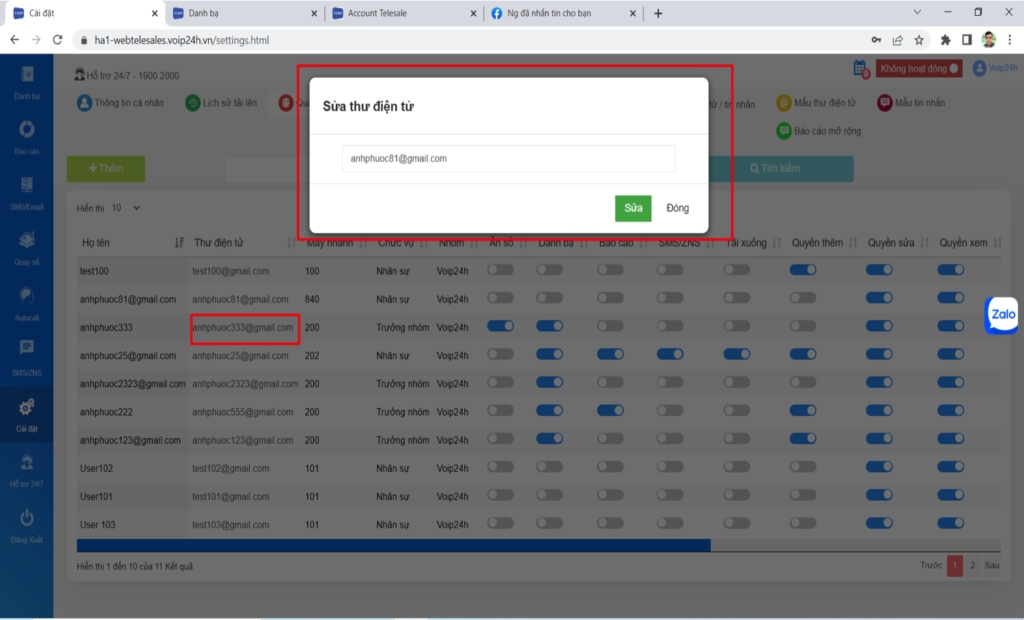Toggle Ẩn số for anhphuoc333
The height and width of the screenshot is (620, 1024).
click(x=500, y=327)
